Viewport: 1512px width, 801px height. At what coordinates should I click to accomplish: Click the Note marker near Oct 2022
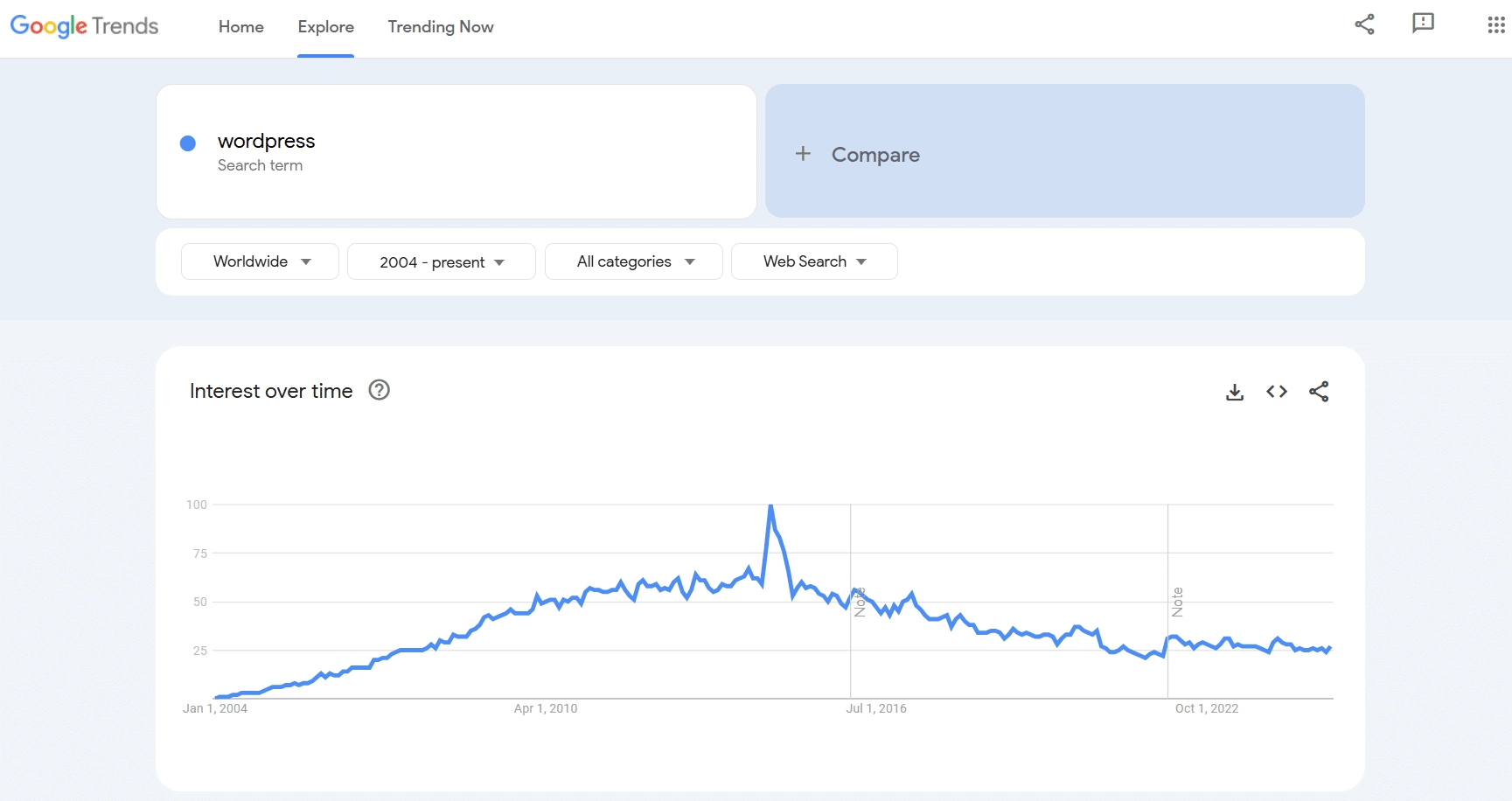tap(1177, 602)
